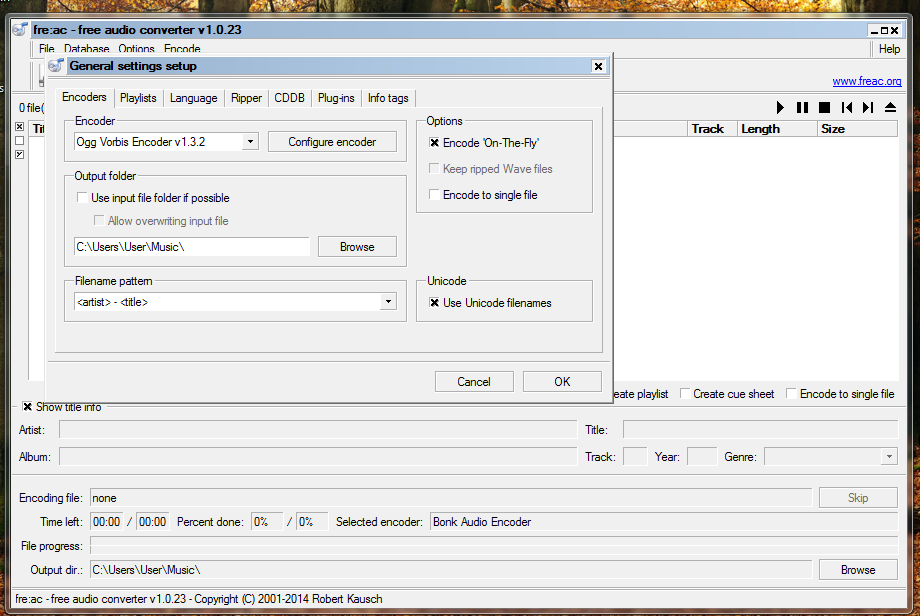Enable Encode to single file in Options group
This screenshot has width=920, height=616.
tap(434, 194)
